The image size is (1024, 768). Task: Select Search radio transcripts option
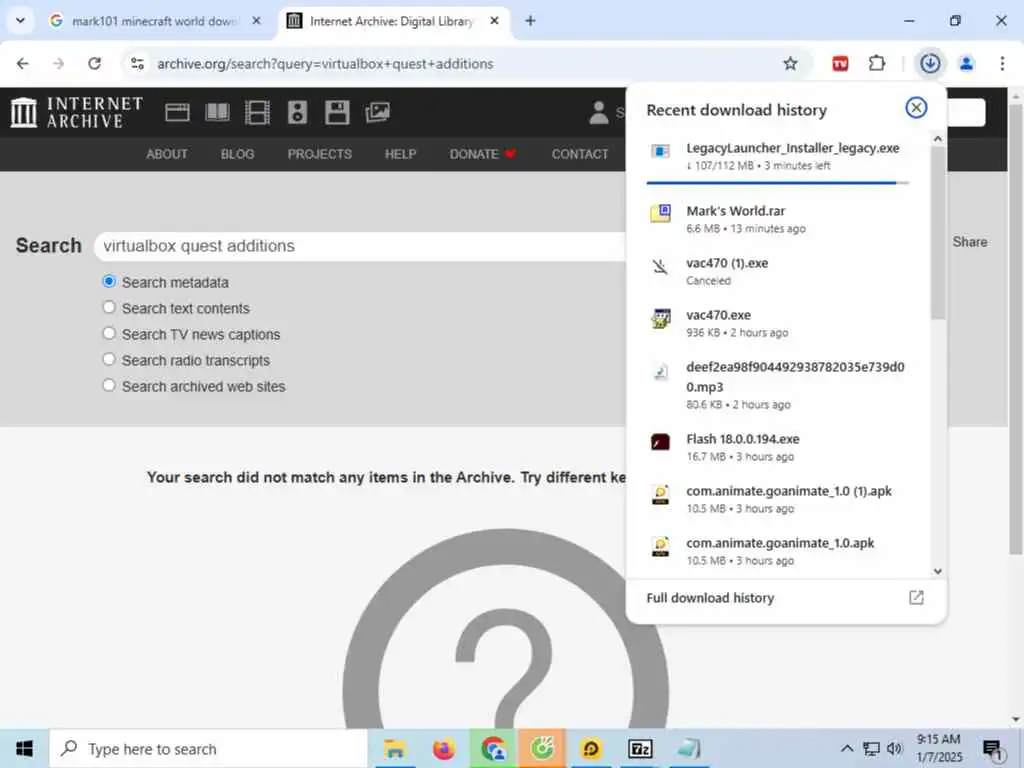109,360
